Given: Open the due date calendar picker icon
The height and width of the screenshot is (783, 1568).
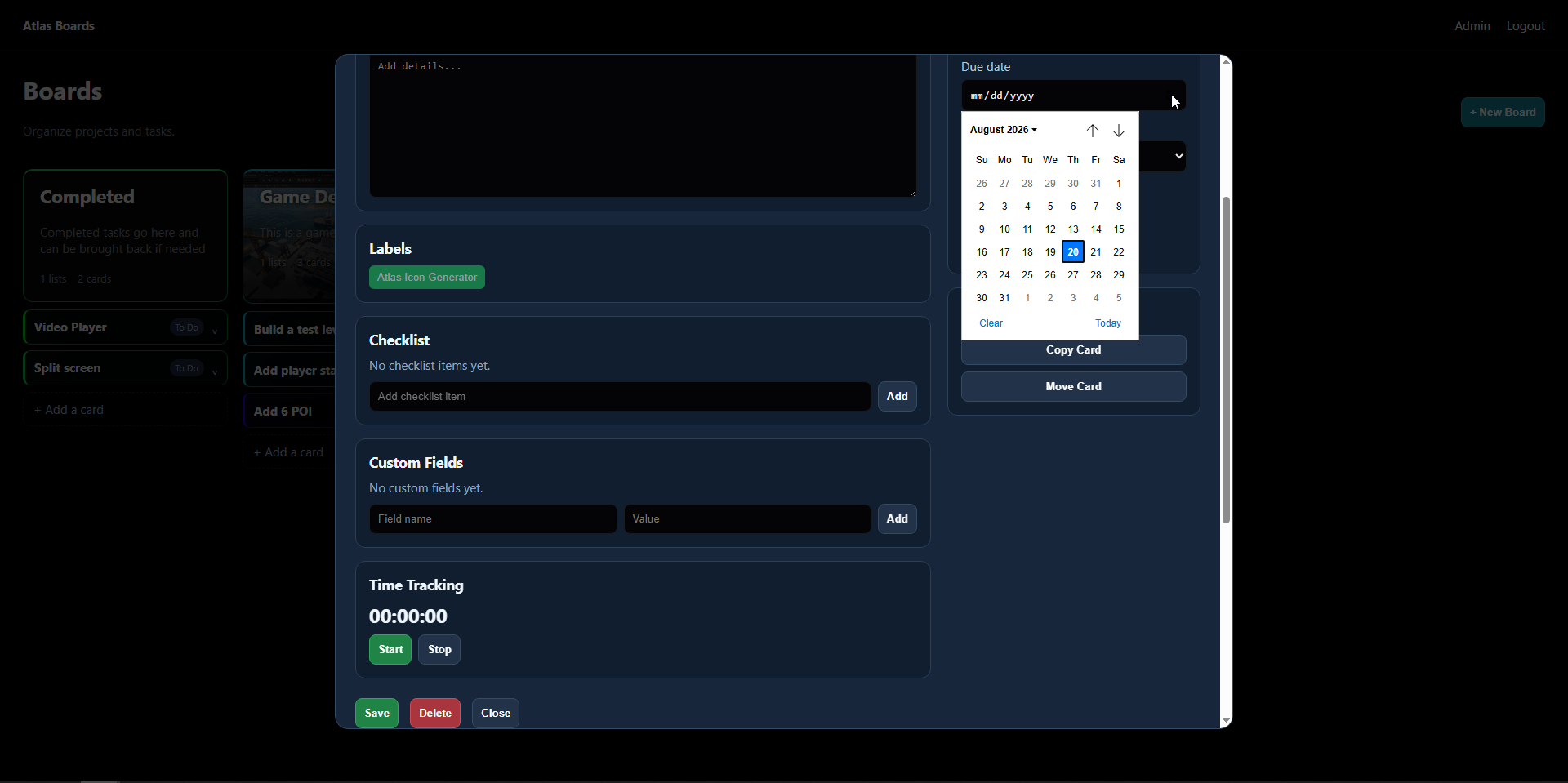Looking at the screenshot, I should [x=1174, y=96].
